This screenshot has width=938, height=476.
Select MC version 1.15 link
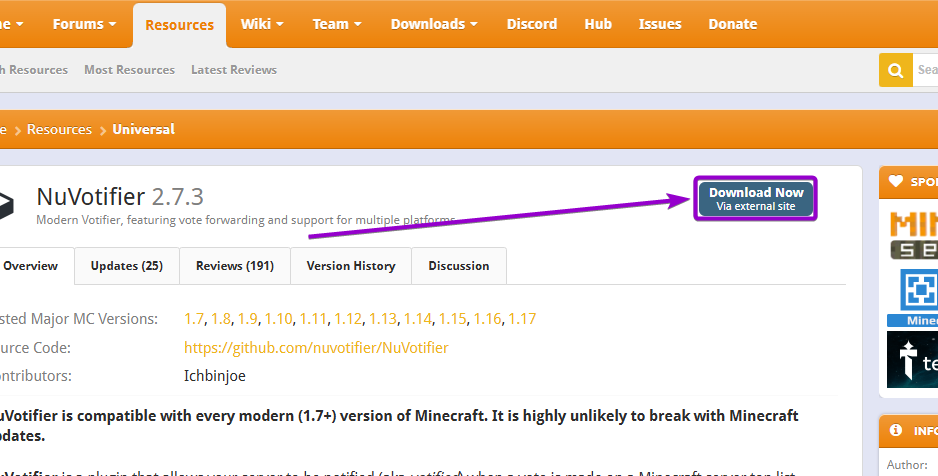point(452,319)
